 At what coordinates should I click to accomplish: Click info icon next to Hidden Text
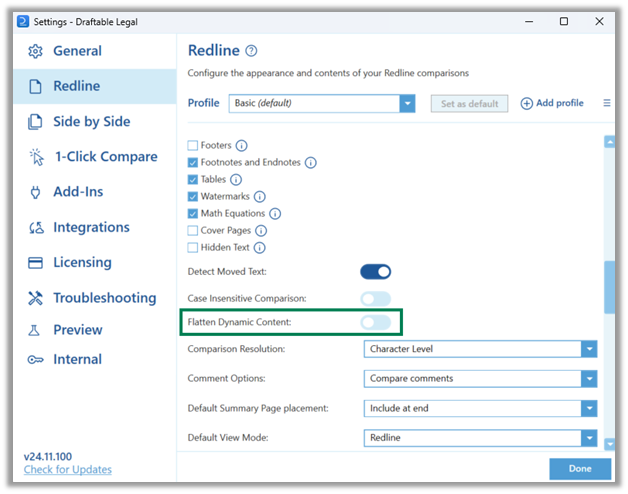click(x=260, y=248)
